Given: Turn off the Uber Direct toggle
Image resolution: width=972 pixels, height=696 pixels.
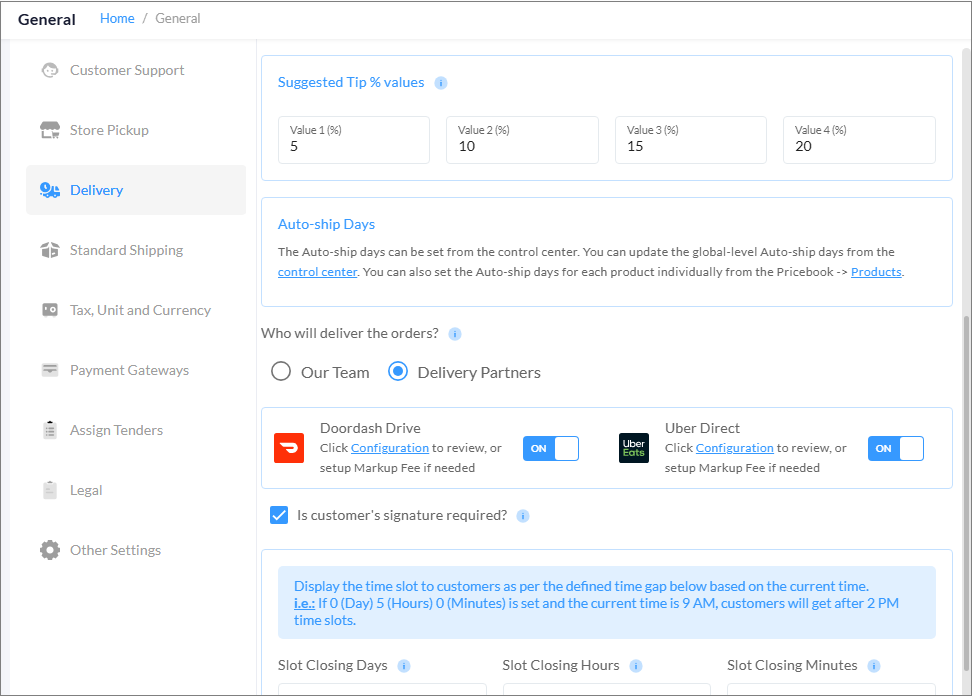Looking at the screenshot, I should (896, 449).
